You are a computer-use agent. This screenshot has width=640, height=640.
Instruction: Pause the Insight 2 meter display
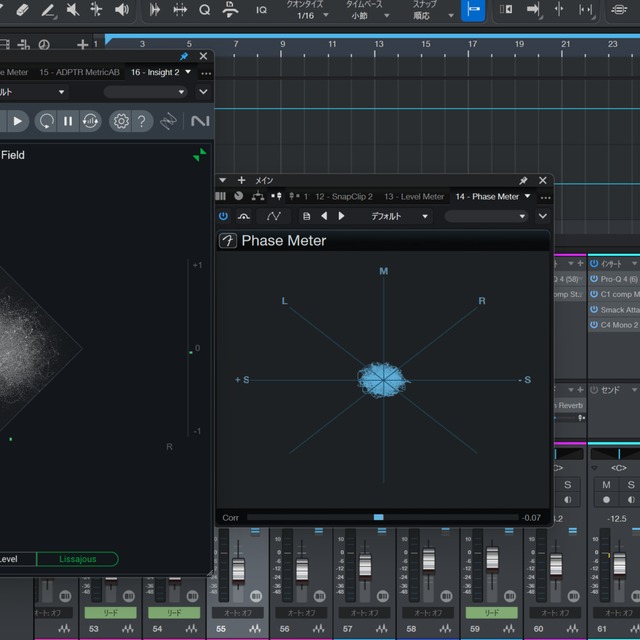coord(68,121)
